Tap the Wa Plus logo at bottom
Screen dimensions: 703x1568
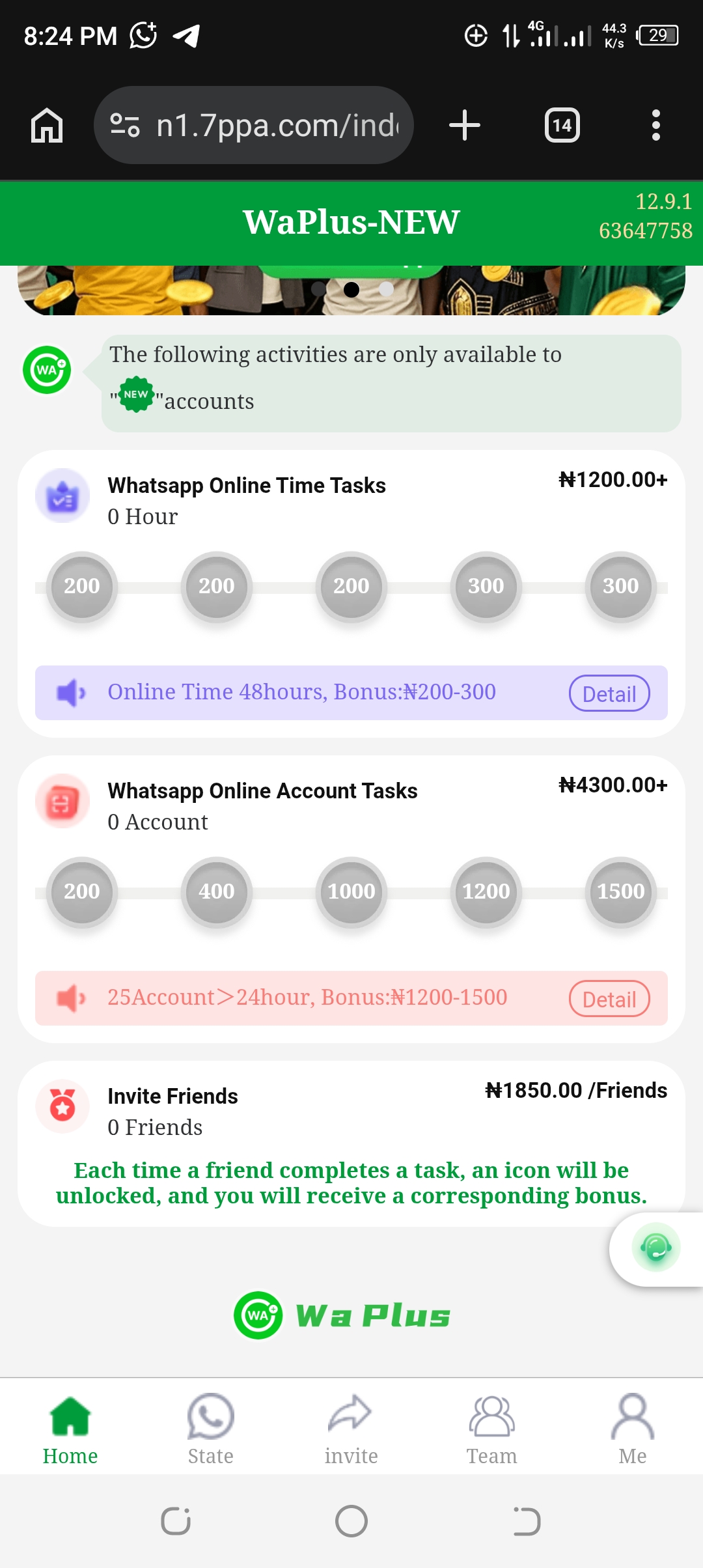[x=342, y=1315]
